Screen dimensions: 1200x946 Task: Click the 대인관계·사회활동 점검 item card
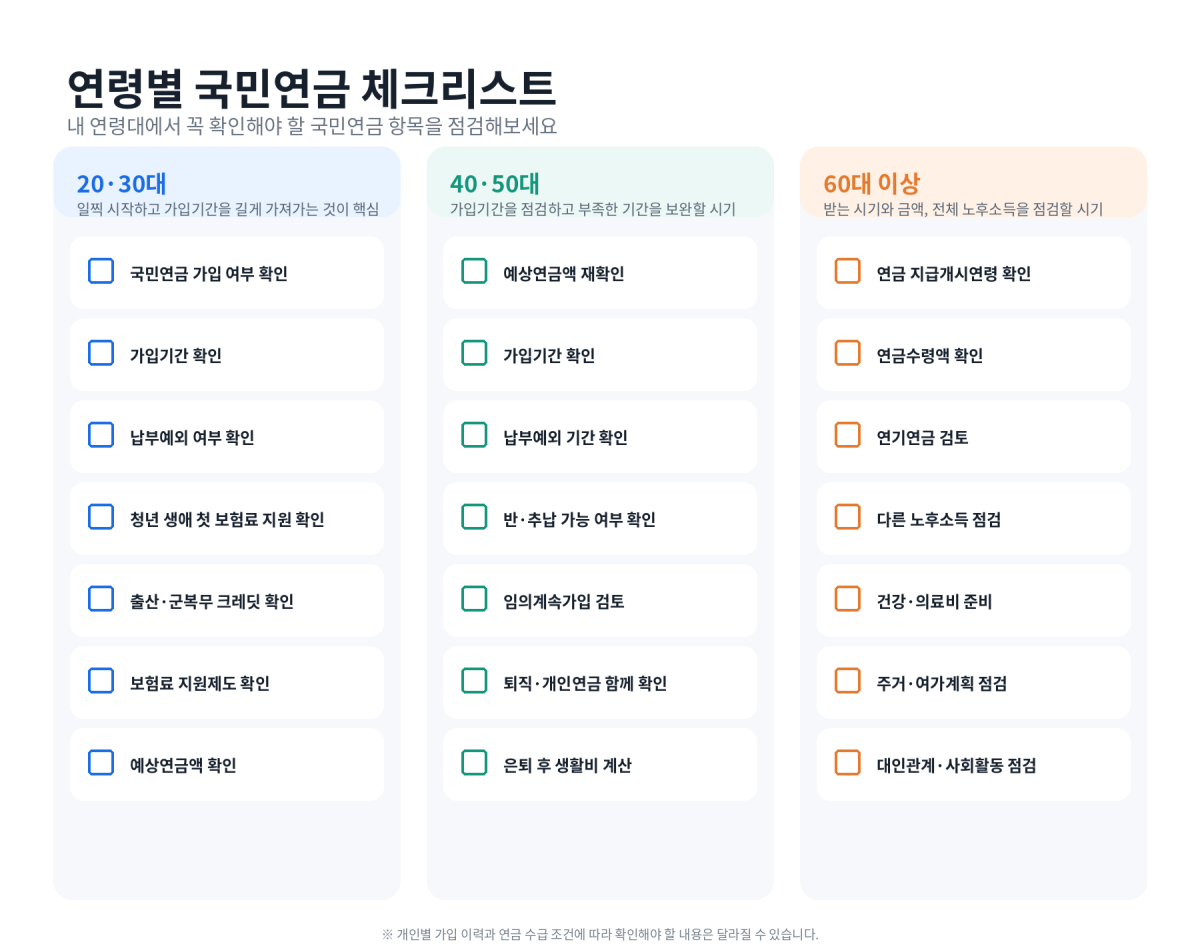coord(973,765)
